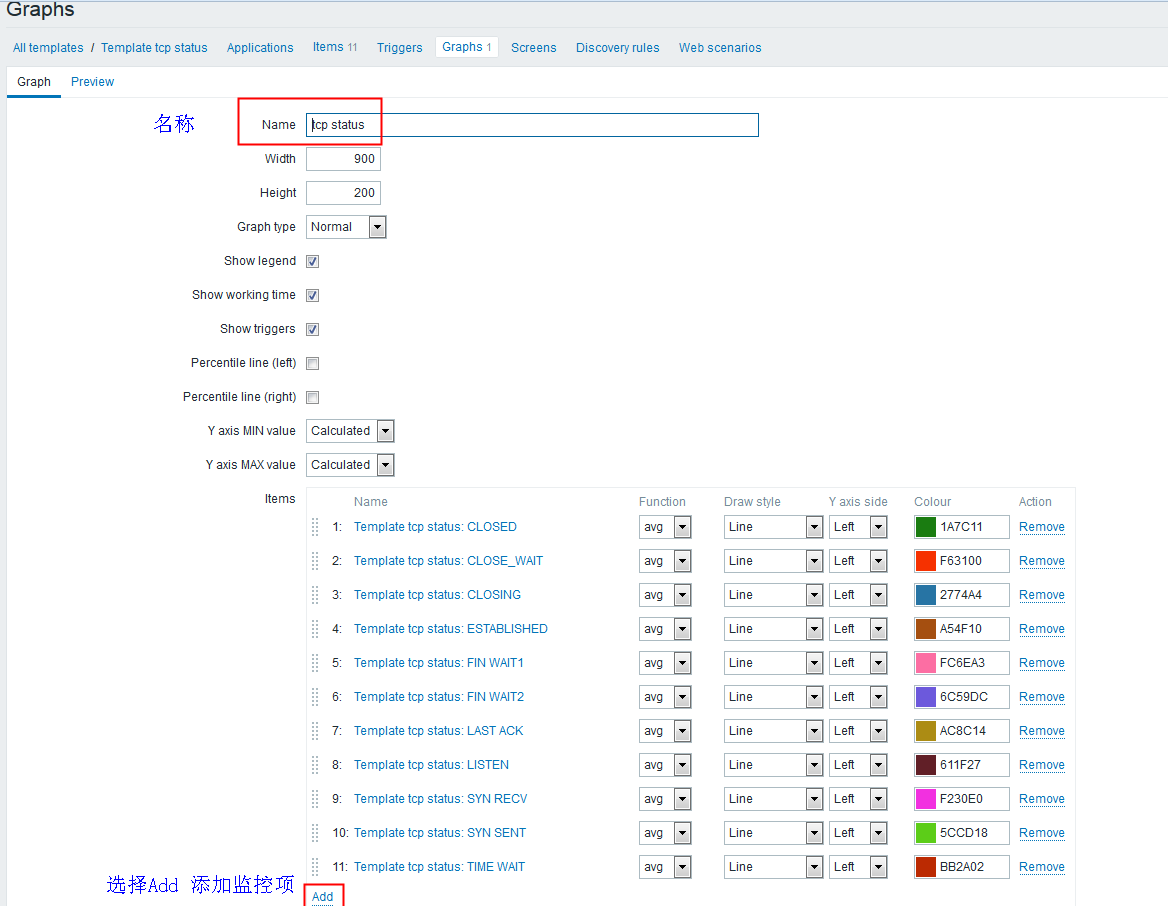Open Template tcp status: CLOSING item link
Screen dimensions: 1168x906
point(437,595)
